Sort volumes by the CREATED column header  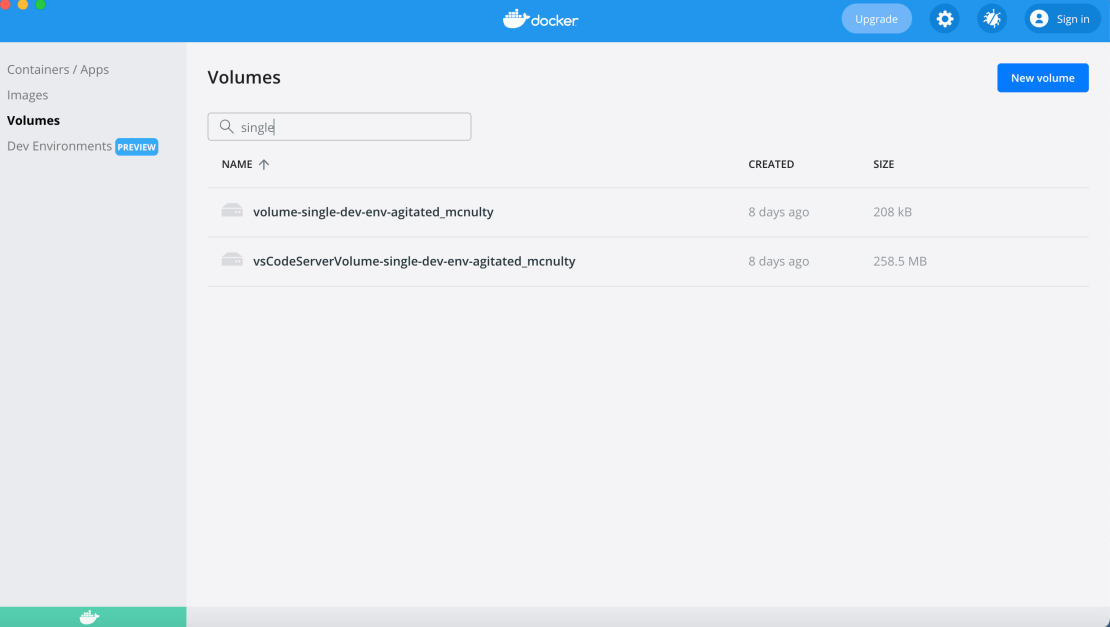pyautogui.click(x=771, y=164)
